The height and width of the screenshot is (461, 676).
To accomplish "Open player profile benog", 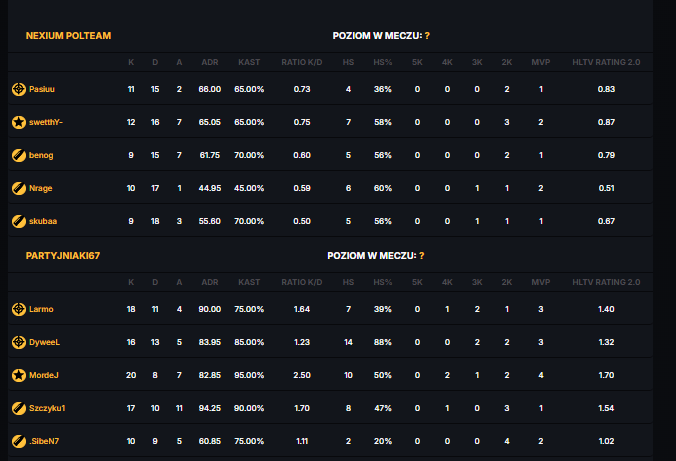I will (x=41, y=155).
